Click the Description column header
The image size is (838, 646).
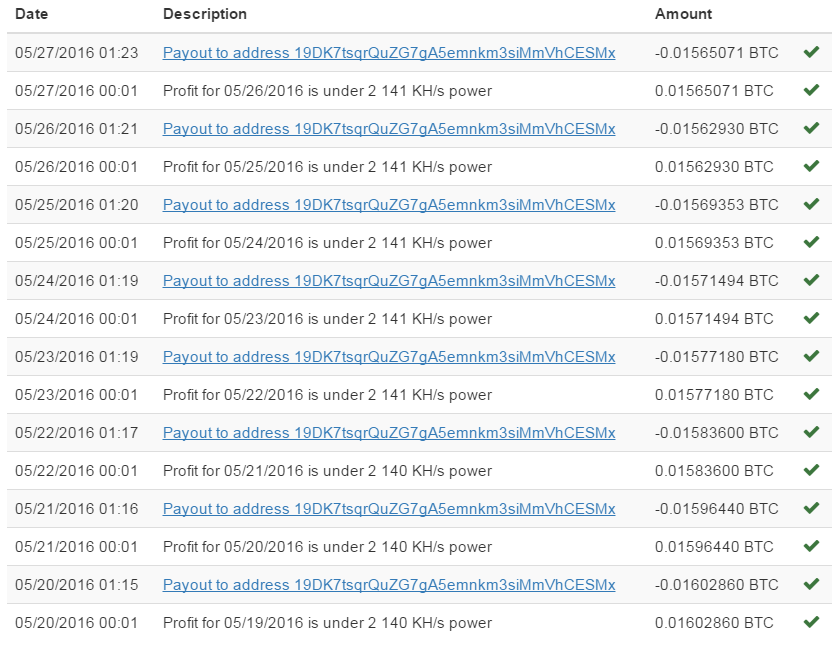(205, 14)
